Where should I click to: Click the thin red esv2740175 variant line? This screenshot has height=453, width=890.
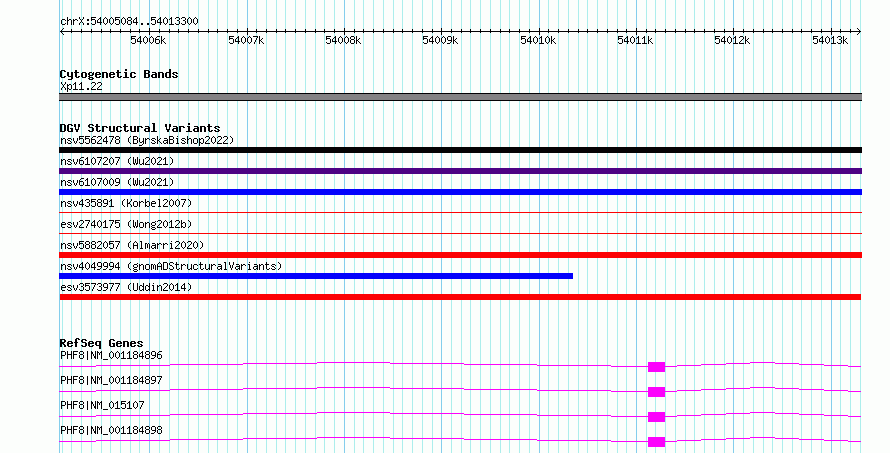click(460, 234)
